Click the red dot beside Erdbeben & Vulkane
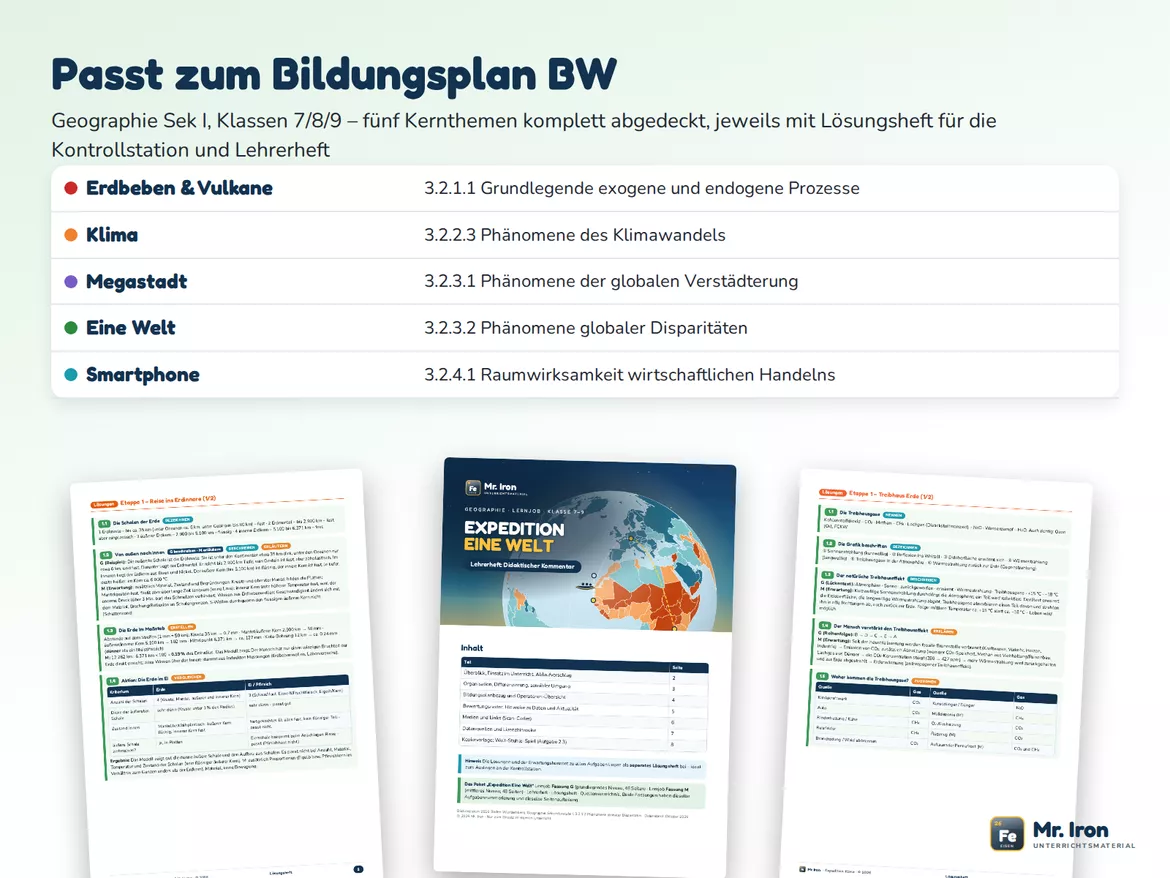This screenshot has width=1170, height=878. tap(71, 188)
